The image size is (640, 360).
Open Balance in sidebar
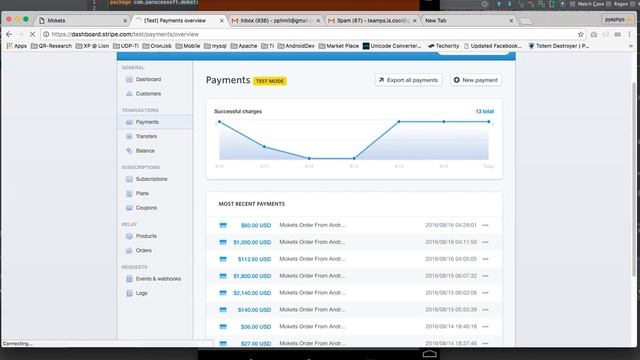click(140, 151)
